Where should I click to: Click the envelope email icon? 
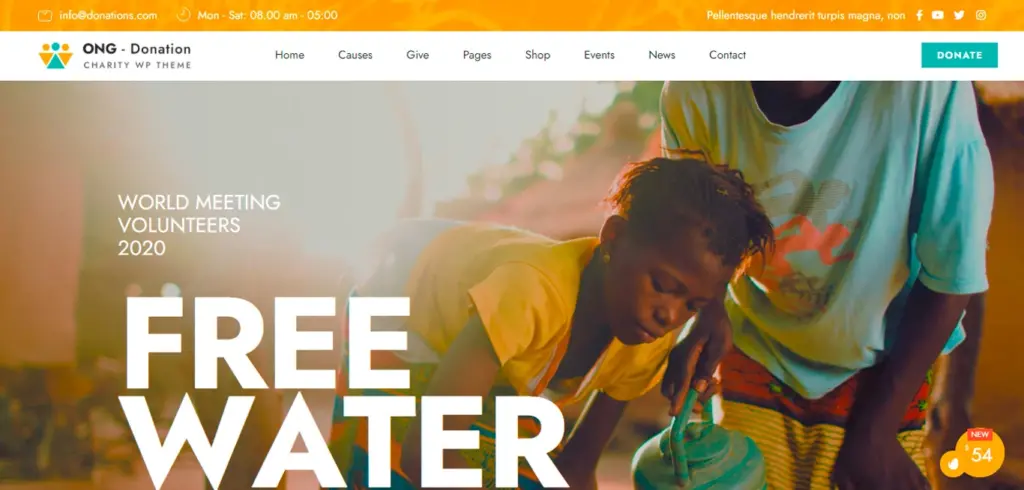point(45,16)
